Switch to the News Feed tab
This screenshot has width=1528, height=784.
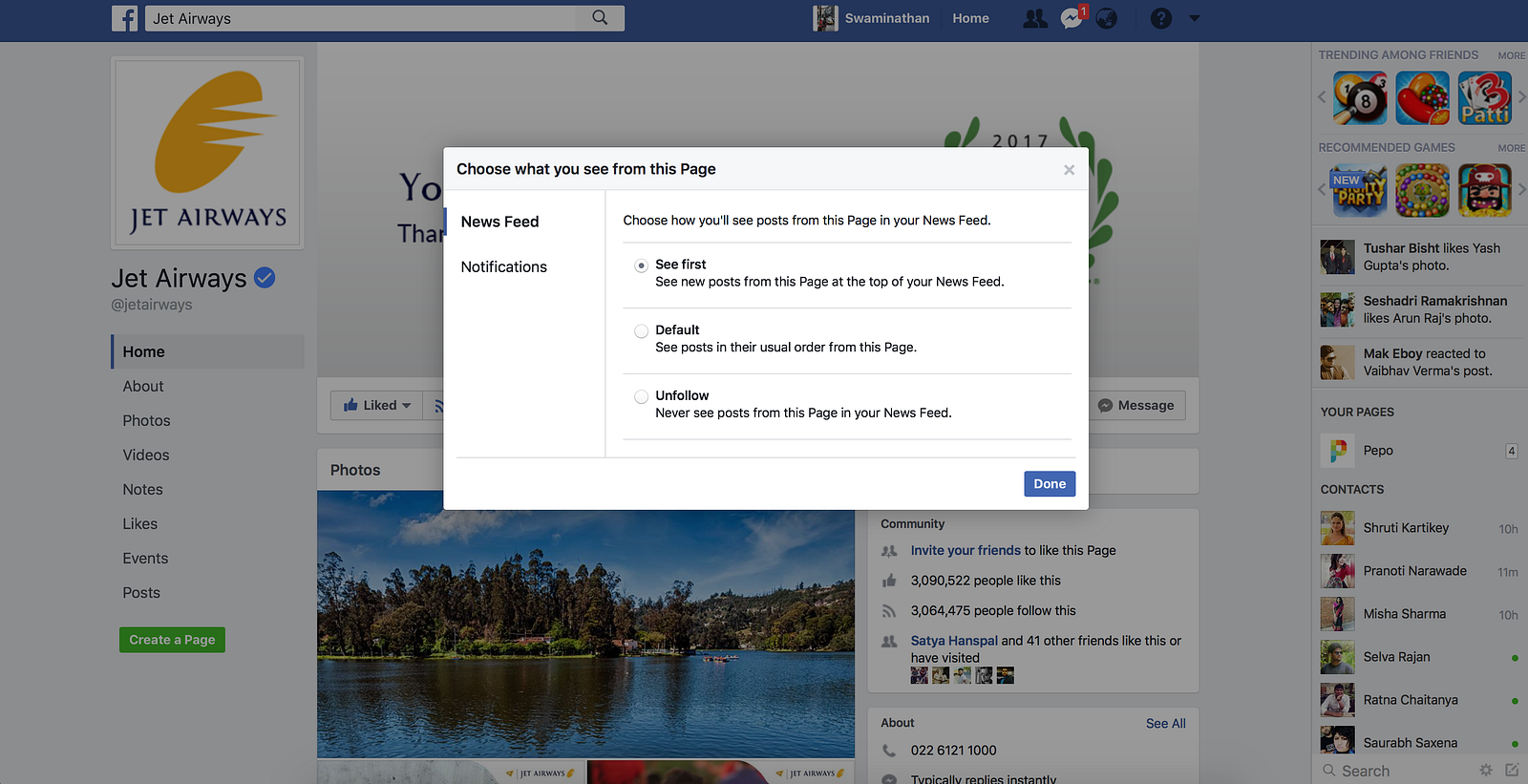(x=499, y=222)
